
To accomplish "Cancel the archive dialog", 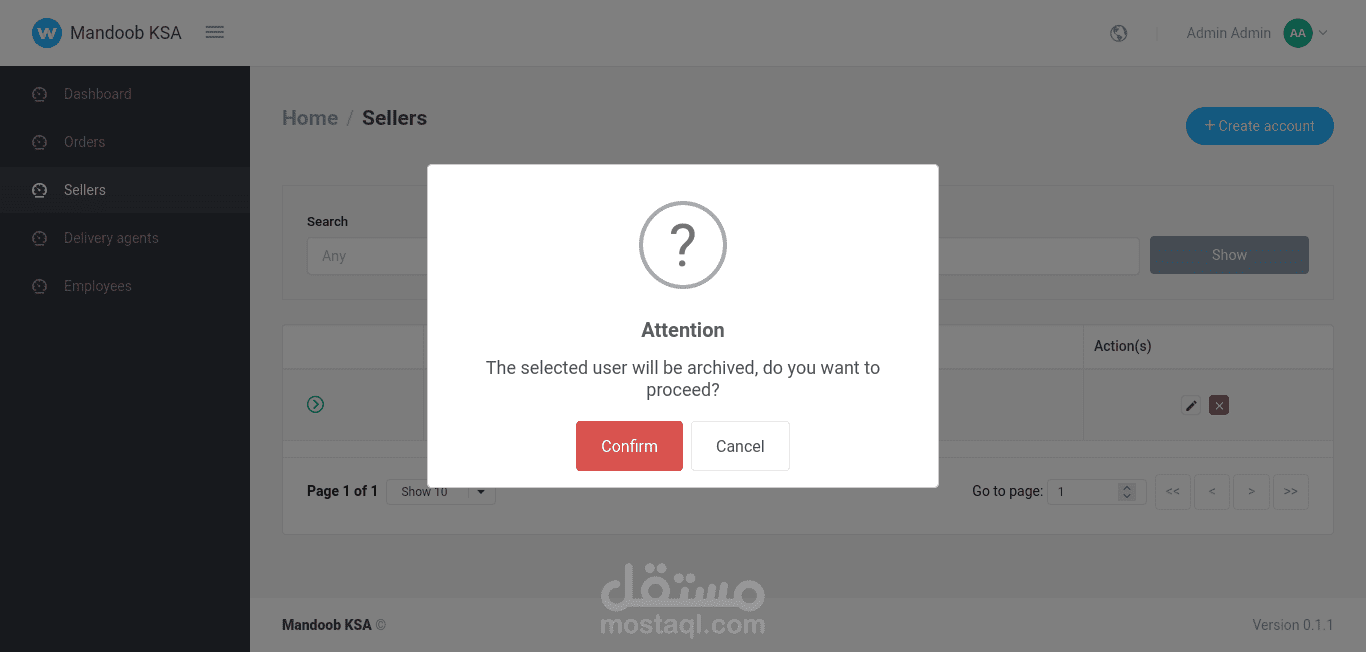I will 740,446.
